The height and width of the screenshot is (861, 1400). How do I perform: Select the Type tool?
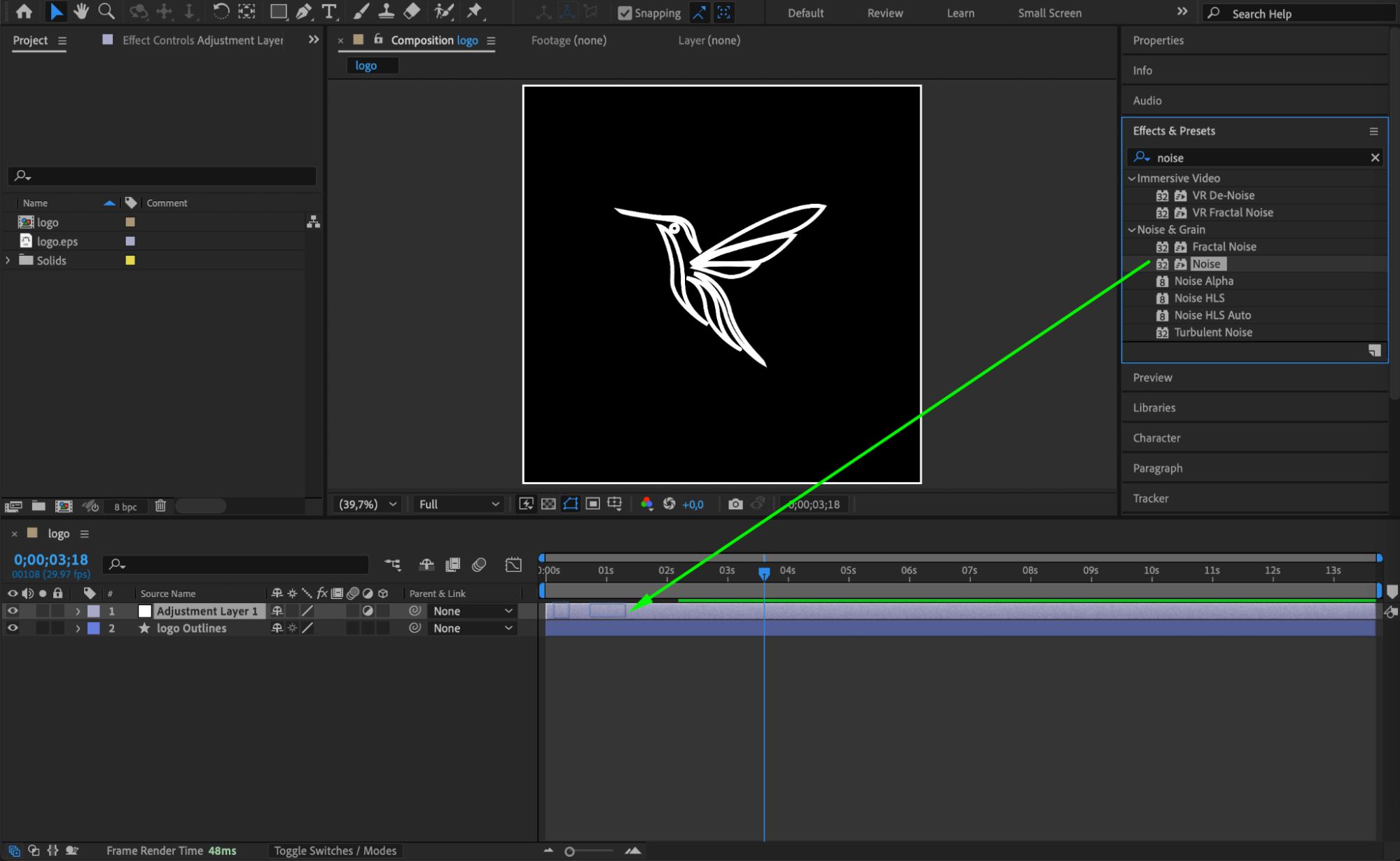[328, 11]
